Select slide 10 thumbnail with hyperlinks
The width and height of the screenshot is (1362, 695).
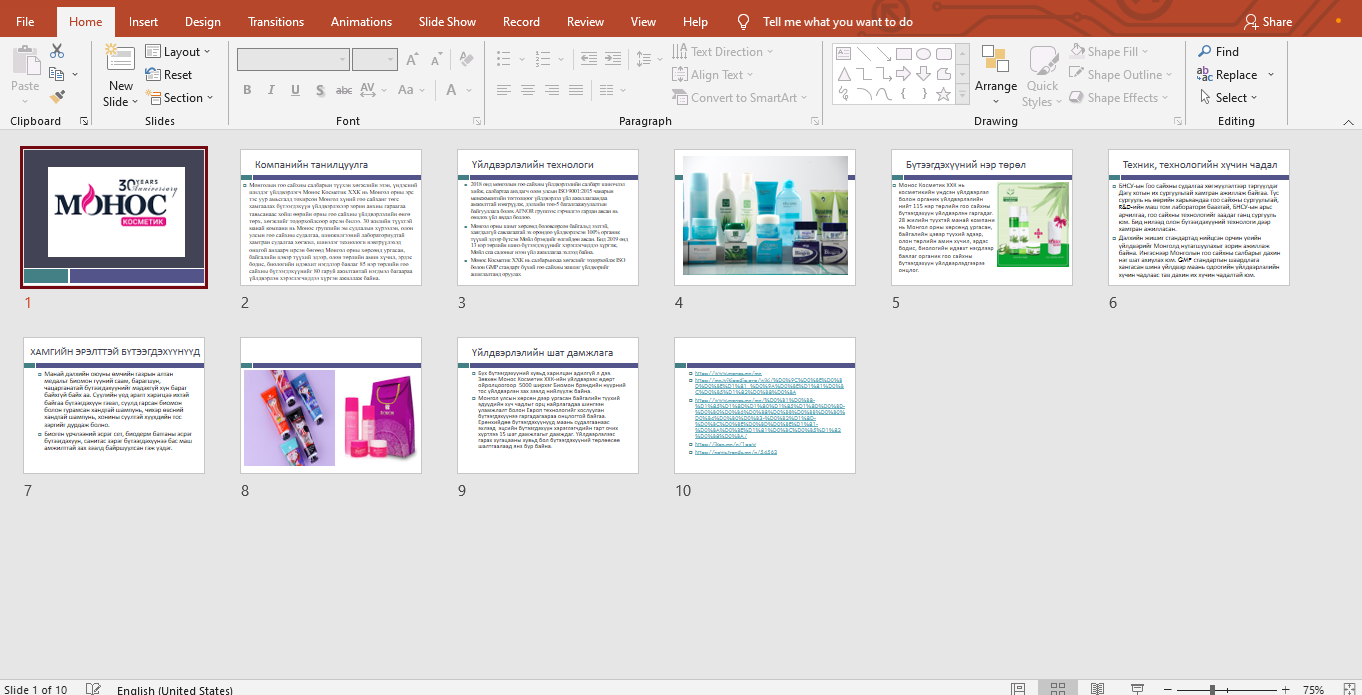coord(765,405)
